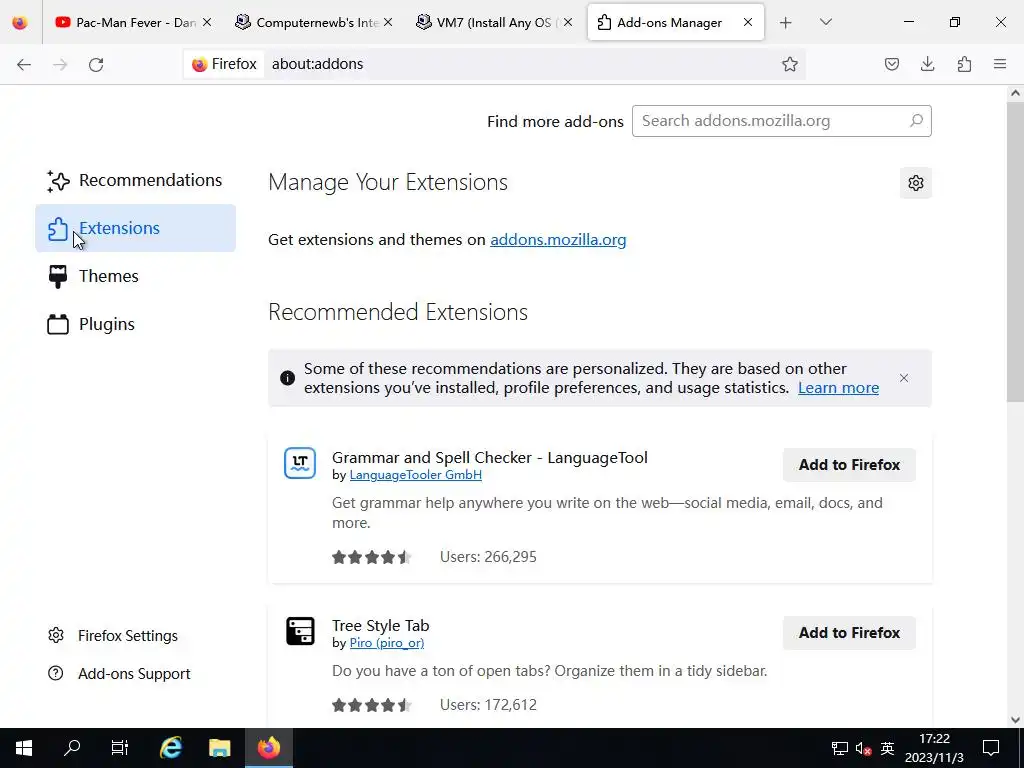This screenshot has width=1024, height=768.
Task: Open Themes in the sidebar
Action: click(x=135, y=276)
